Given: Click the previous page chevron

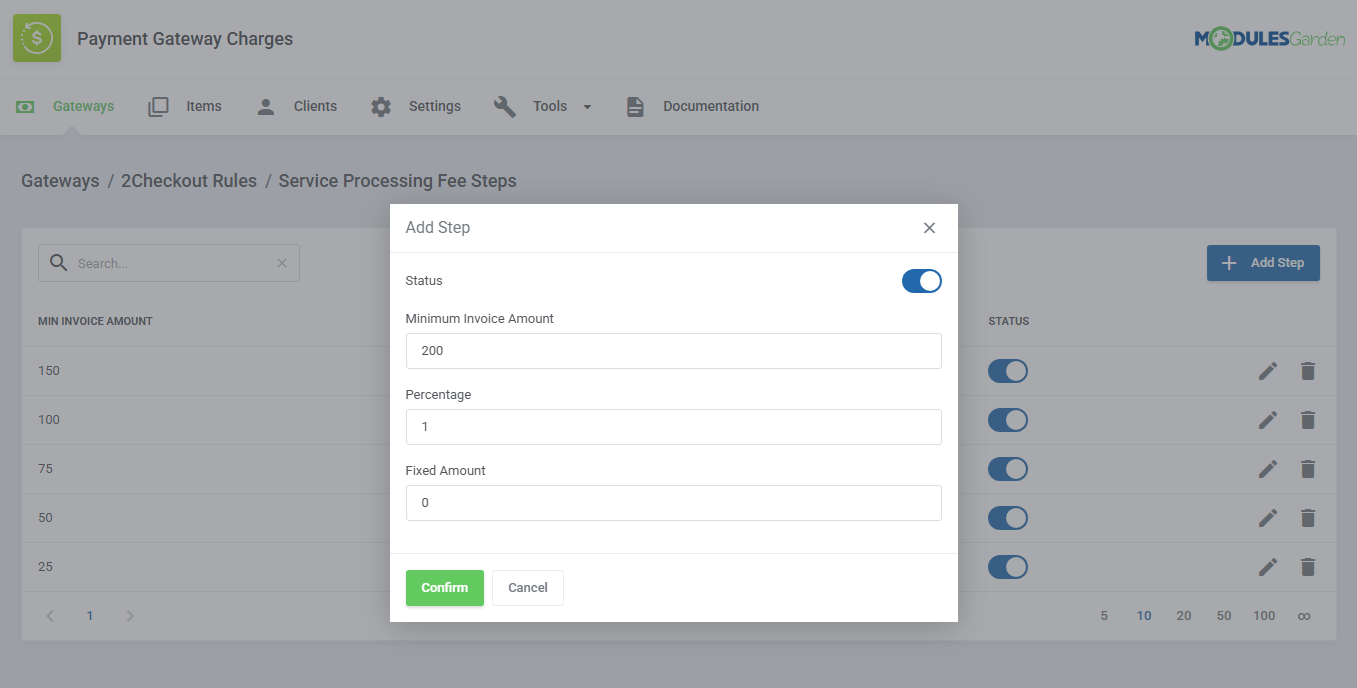Looking at the screenshot, I should click(49, 615).
